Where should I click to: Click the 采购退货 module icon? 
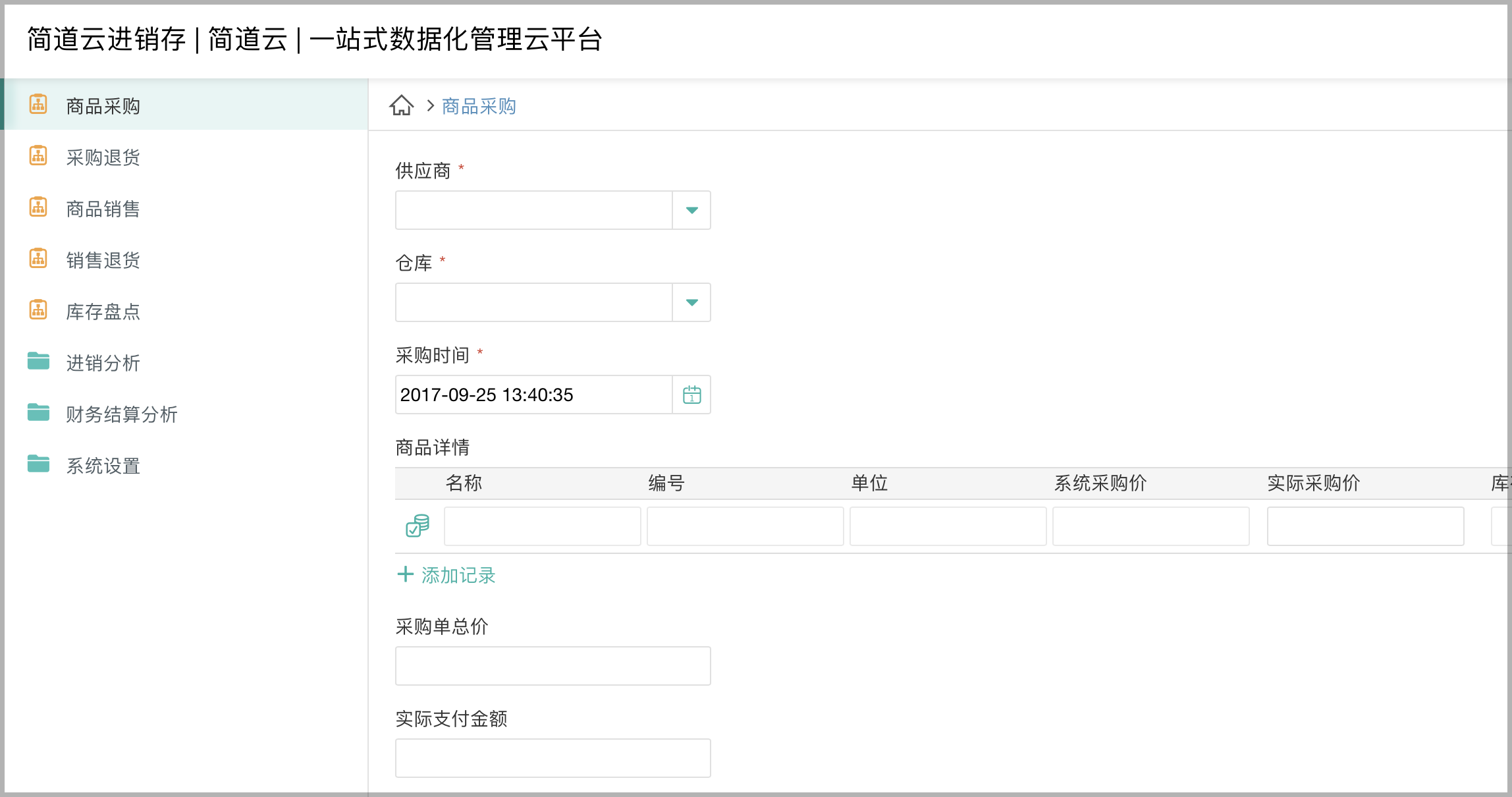point(38,157)
